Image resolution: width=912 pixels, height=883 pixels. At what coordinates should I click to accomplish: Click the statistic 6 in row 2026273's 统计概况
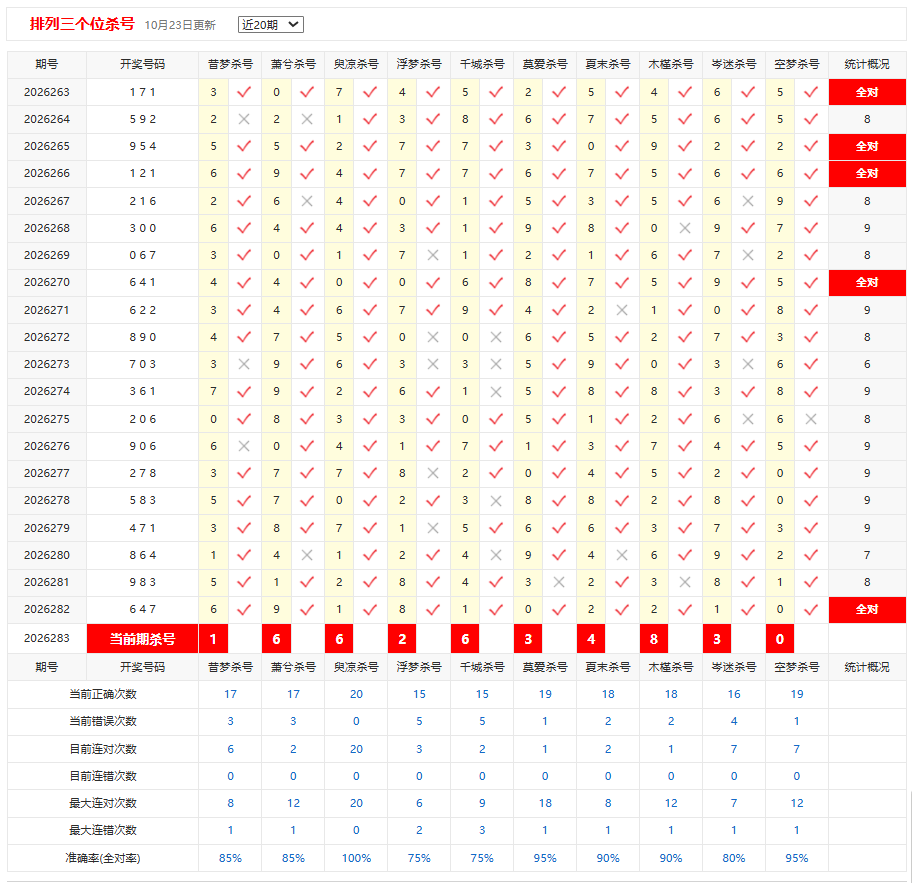point(867,364)
